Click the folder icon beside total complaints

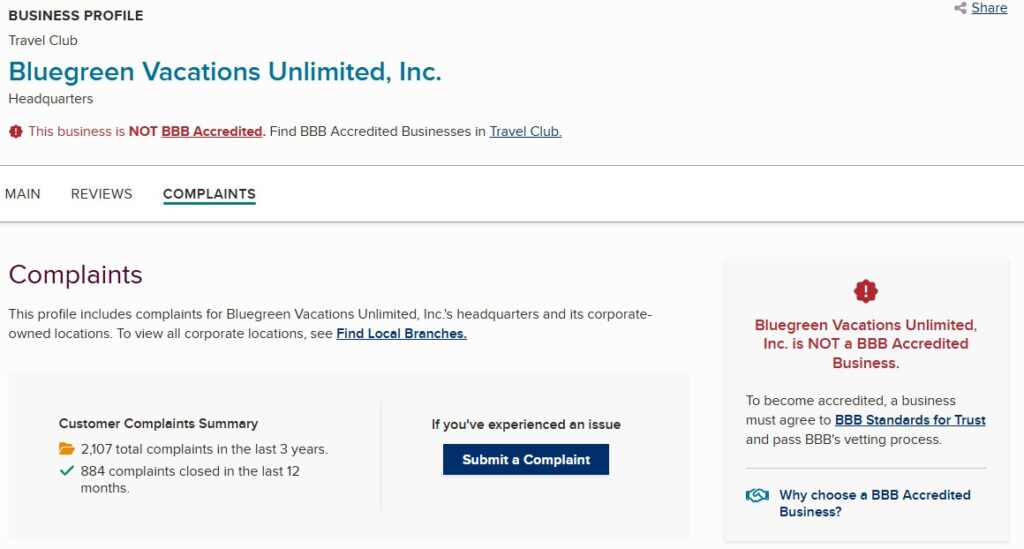click(67, 449)
